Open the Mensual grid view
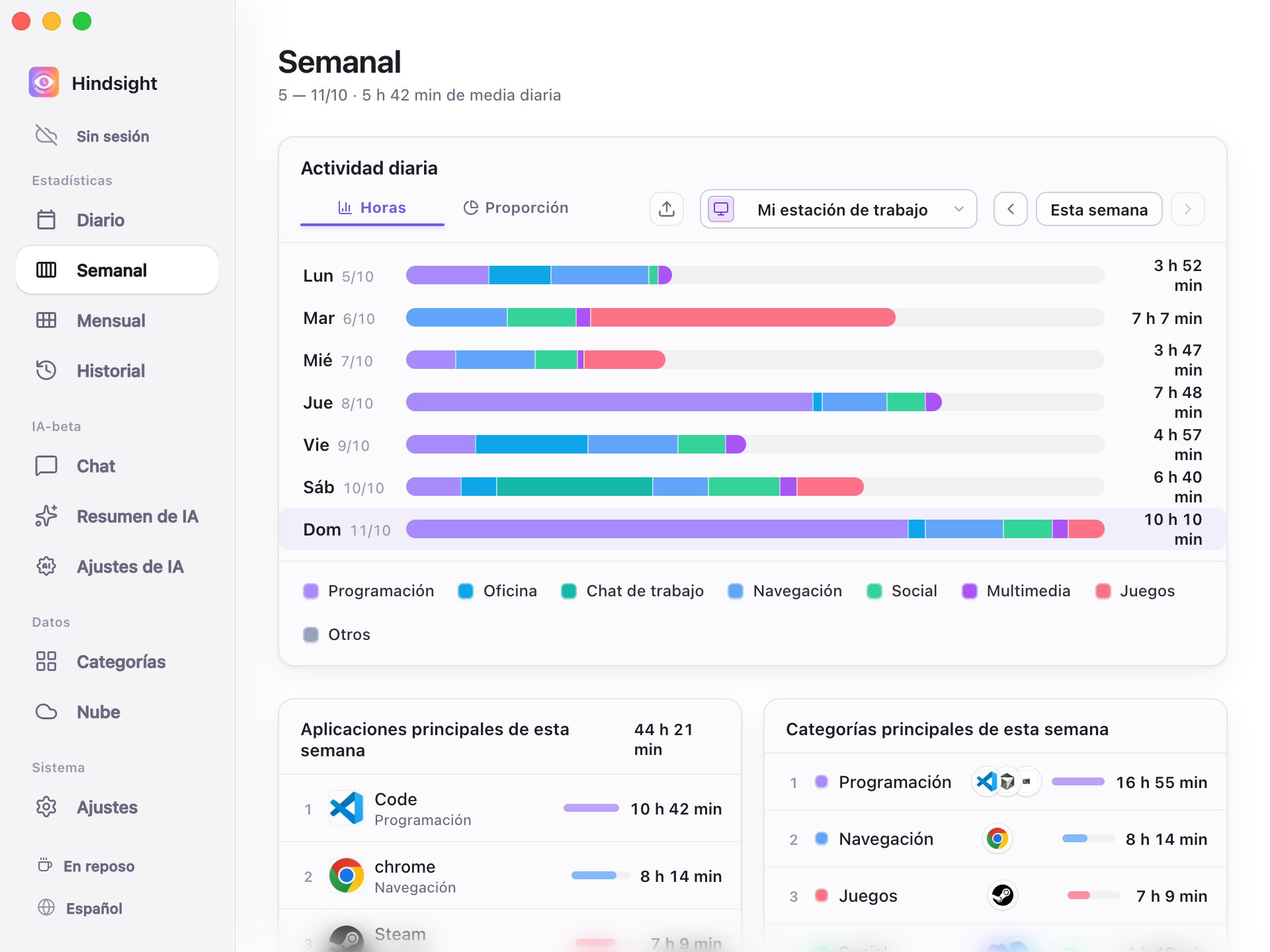 tap(117, 321)
